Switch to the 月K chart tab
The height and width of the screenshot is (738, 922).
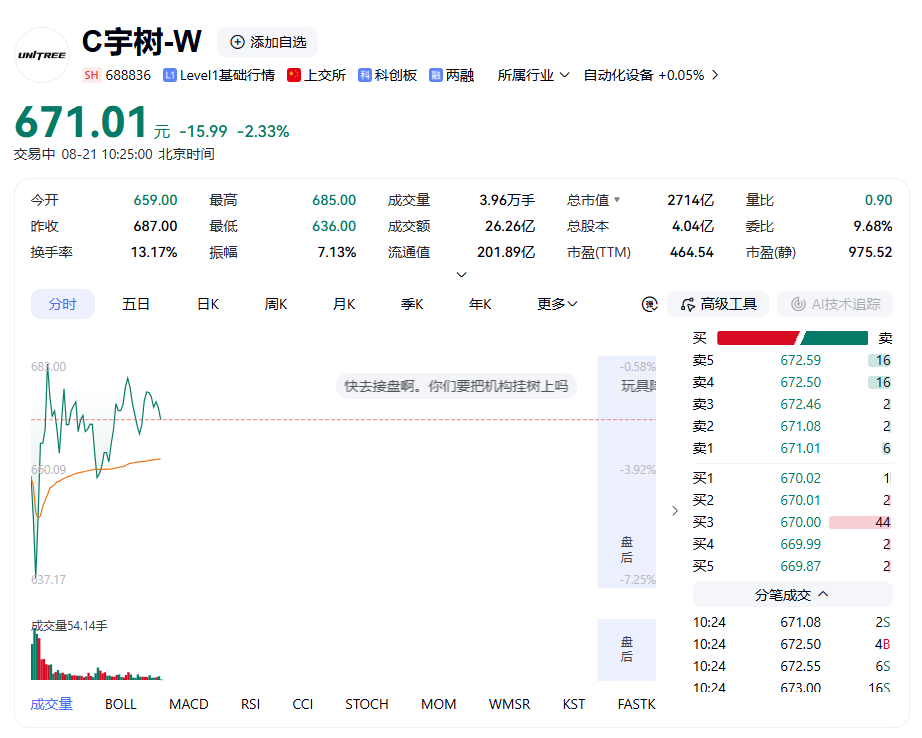[x=344, y=304]
